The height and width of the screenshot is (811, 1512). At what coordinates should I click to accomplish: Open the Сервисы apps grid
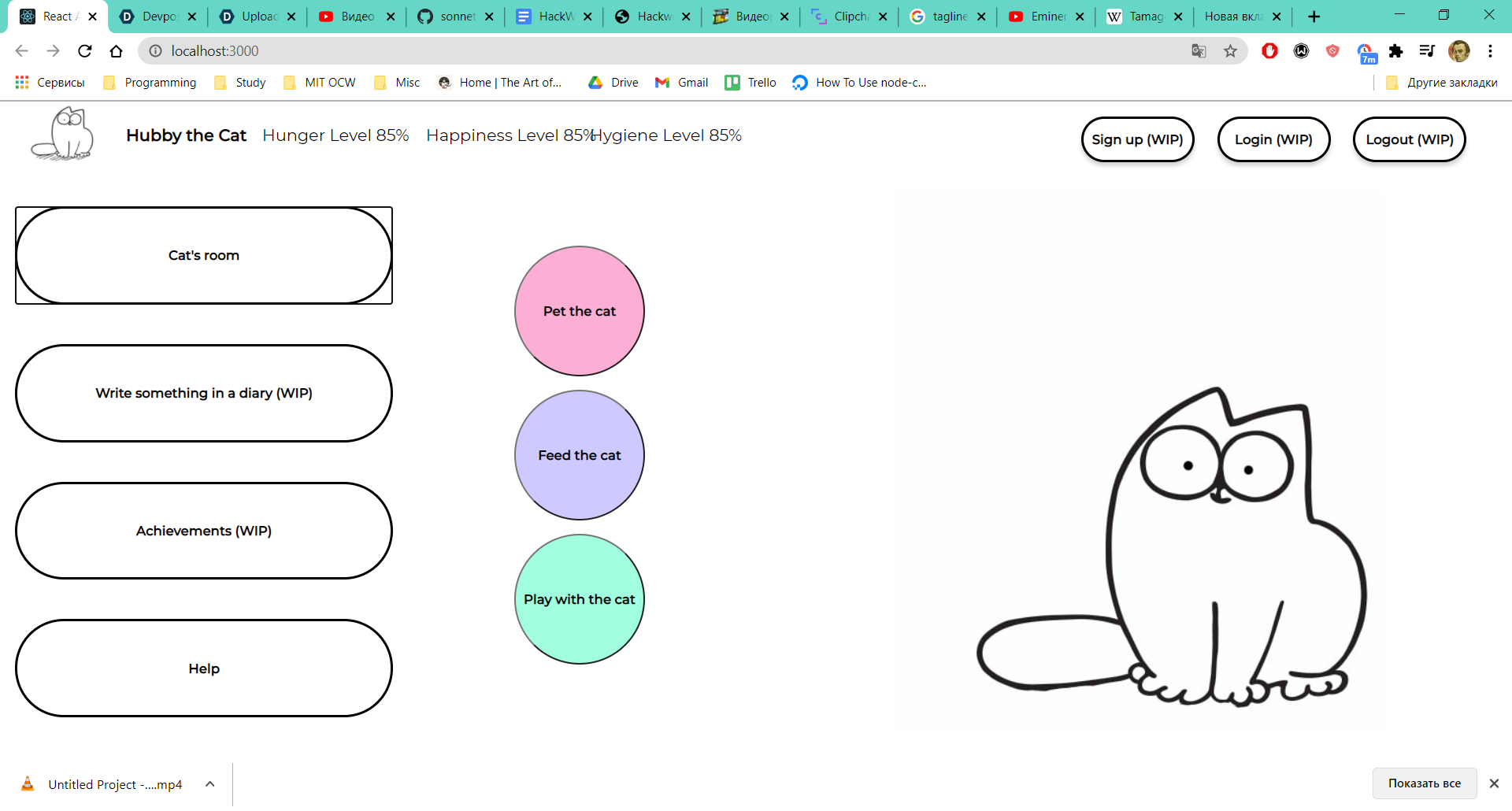pos(50,83)
